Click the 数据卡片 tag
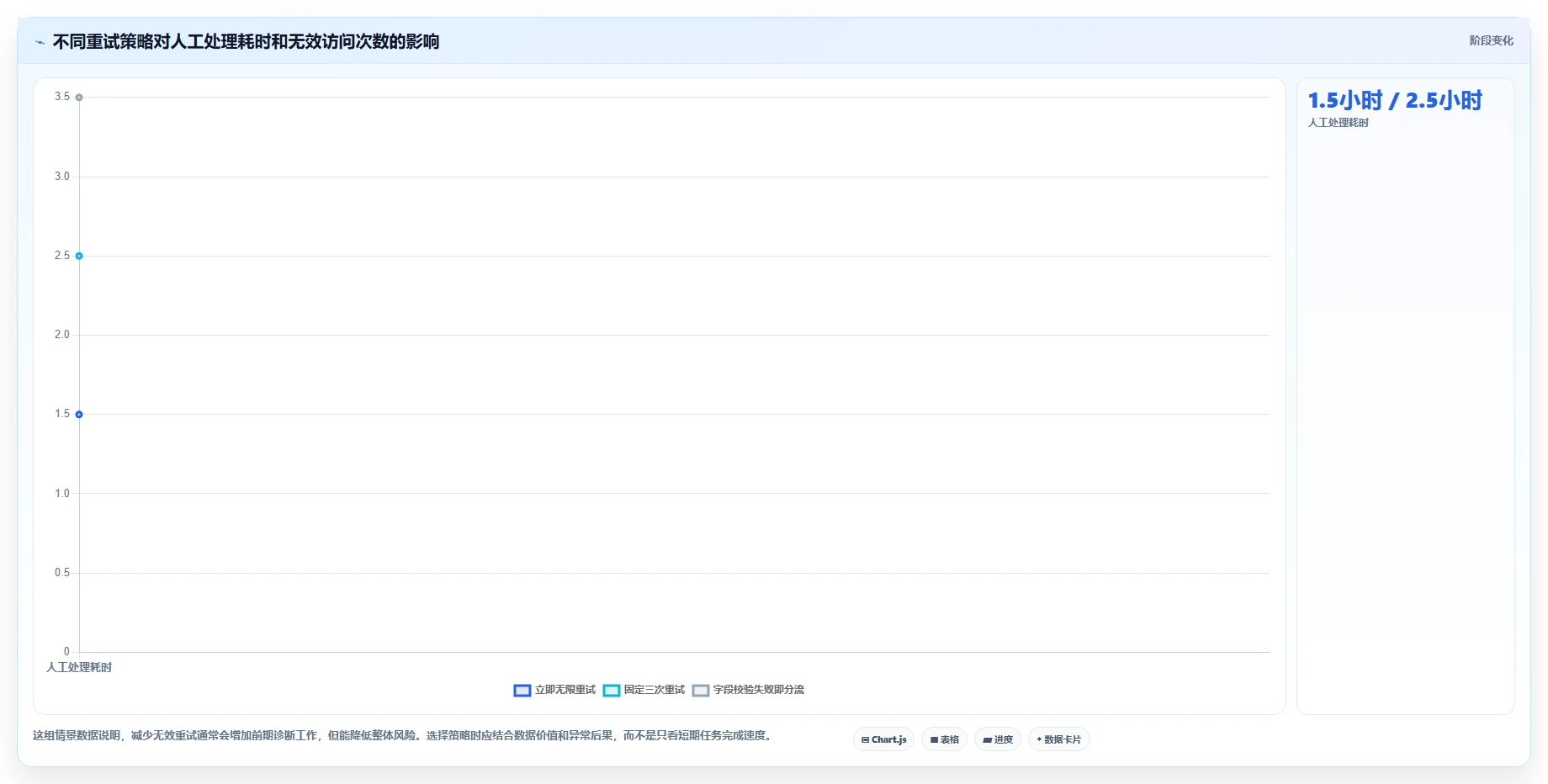 pyautogui.click(x=1058, y=739)
